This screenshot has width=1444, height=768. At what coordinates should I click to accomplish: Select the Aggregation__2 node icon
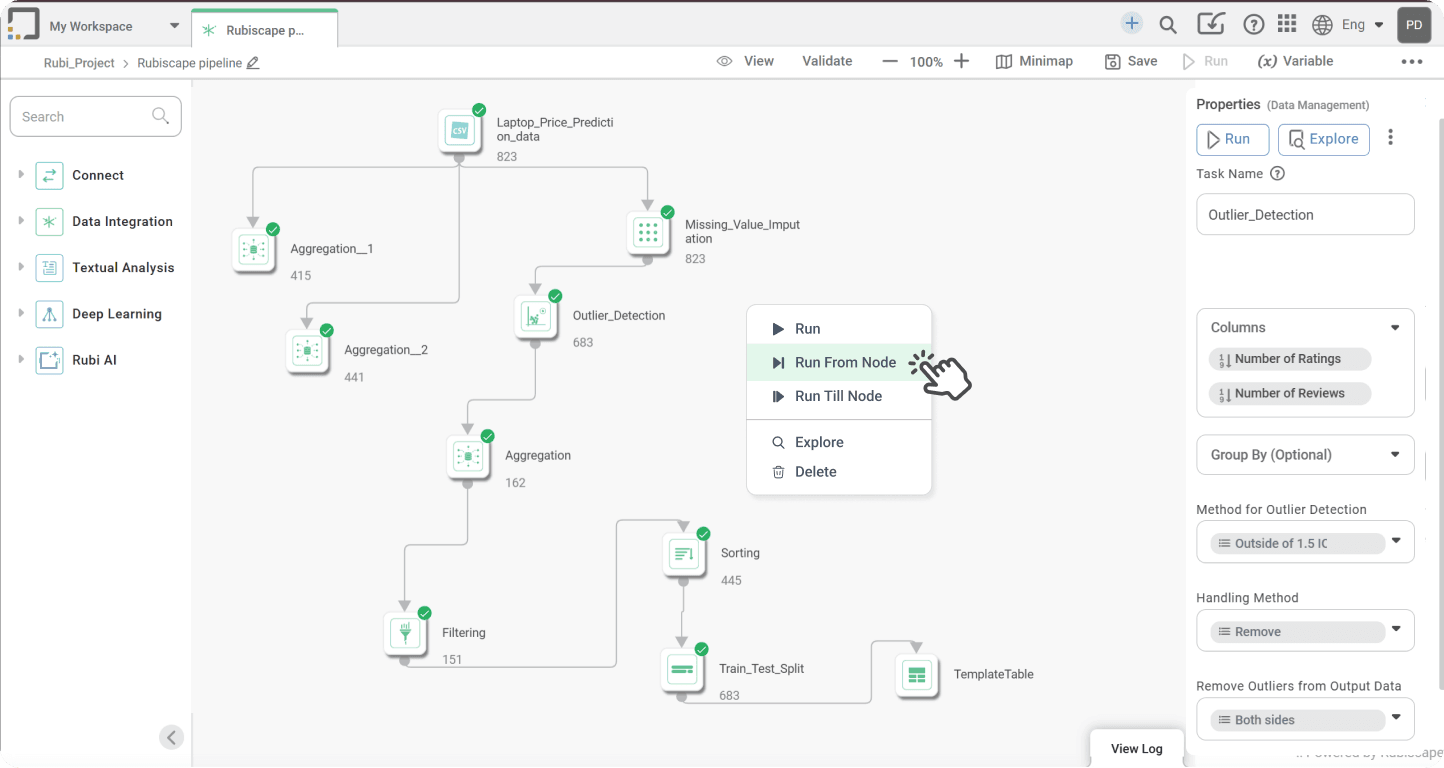click(x=307, y=351)
